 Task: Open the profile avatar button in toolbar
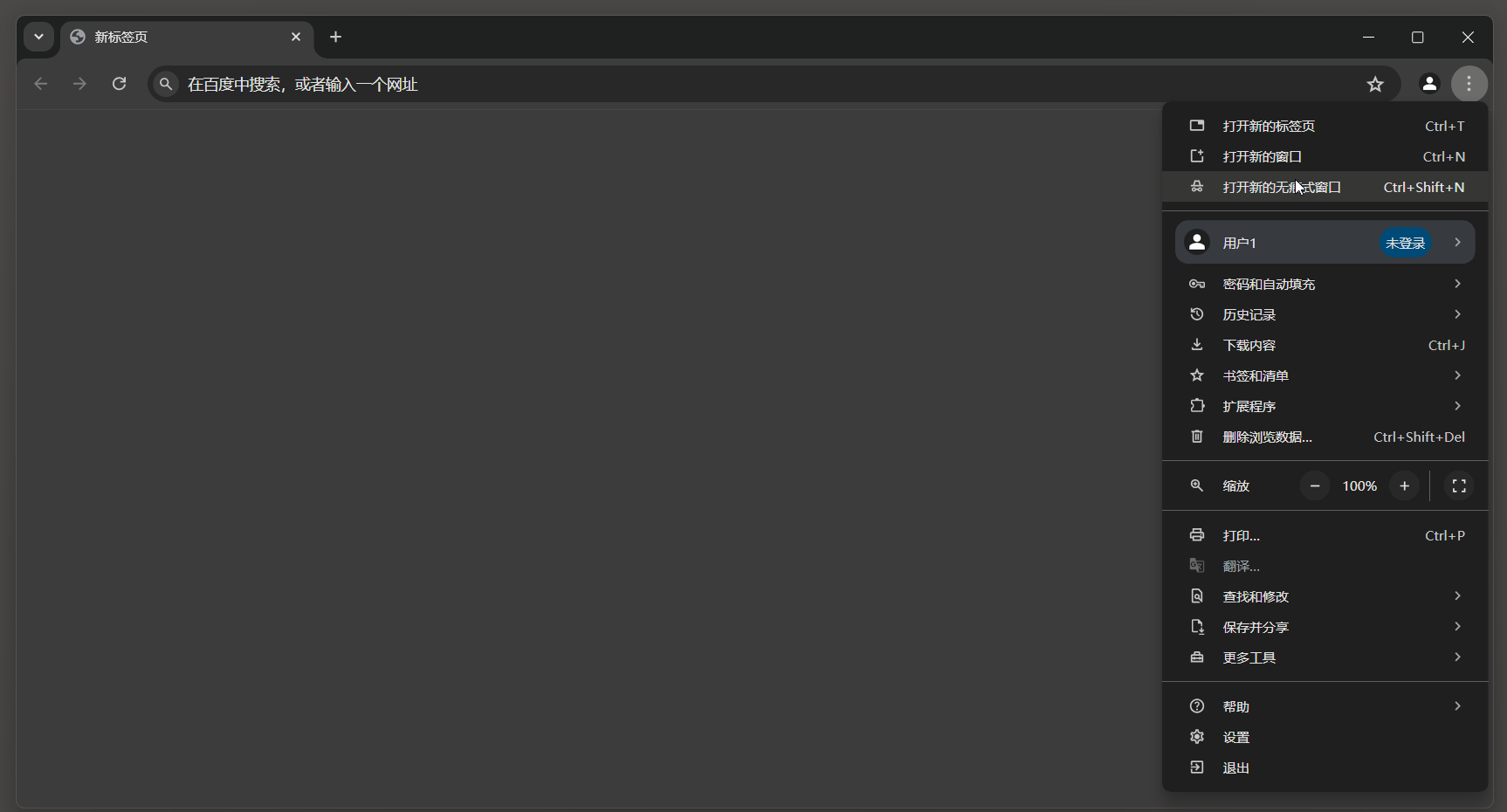(x=1429, y=84)
